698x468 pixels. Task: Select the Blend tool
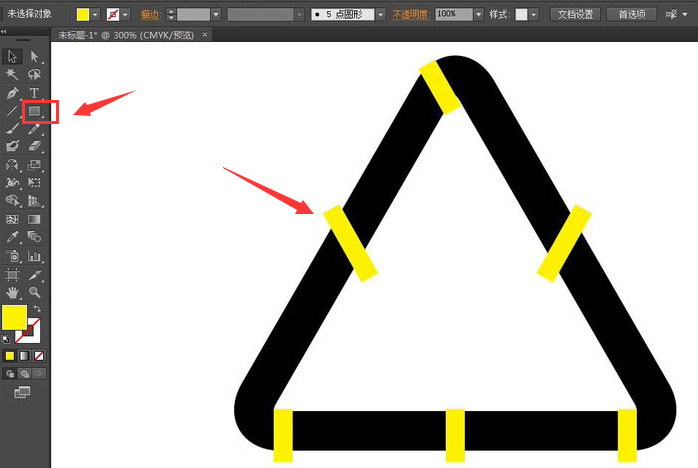click(34, 237)
